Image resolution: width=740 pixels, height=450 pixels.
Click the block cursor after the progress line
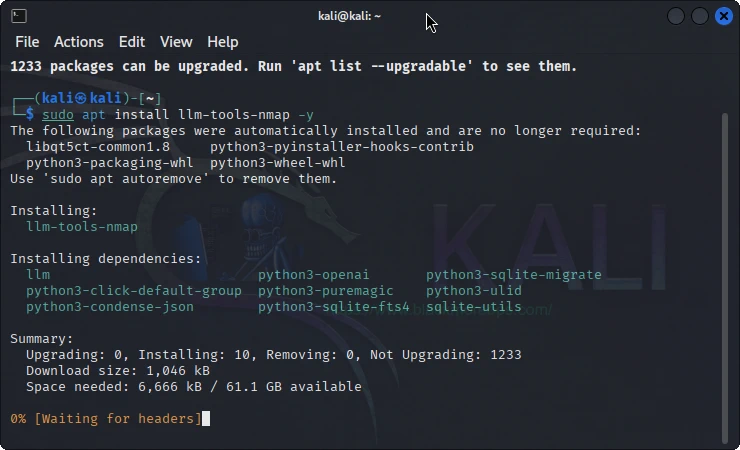[x=206, y=418]
